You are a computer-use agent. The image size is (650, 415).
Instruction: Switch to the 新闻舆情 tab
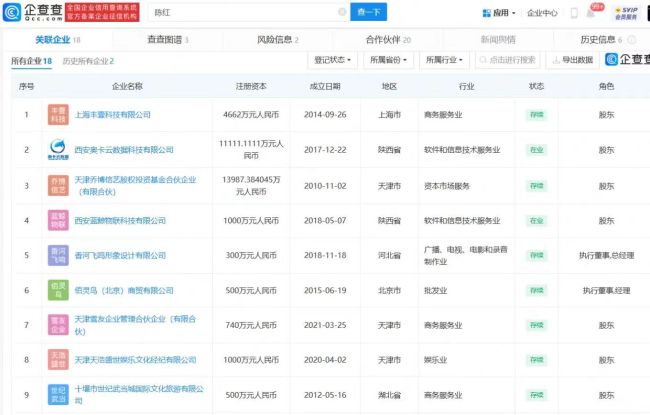point(498,40)
